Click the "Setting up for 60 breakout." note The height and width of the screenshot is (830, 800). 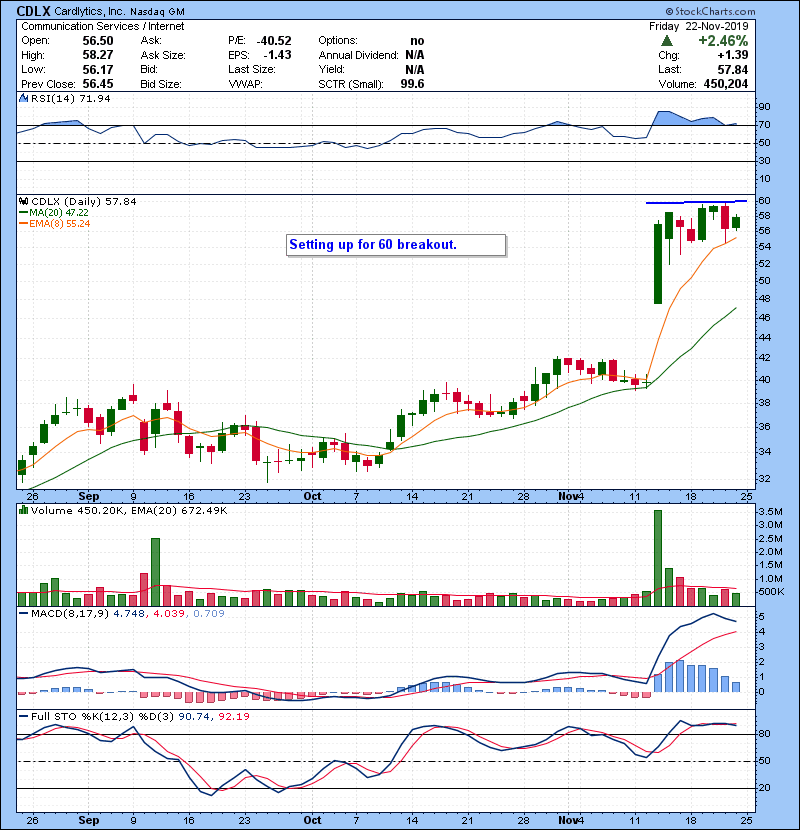396,245
